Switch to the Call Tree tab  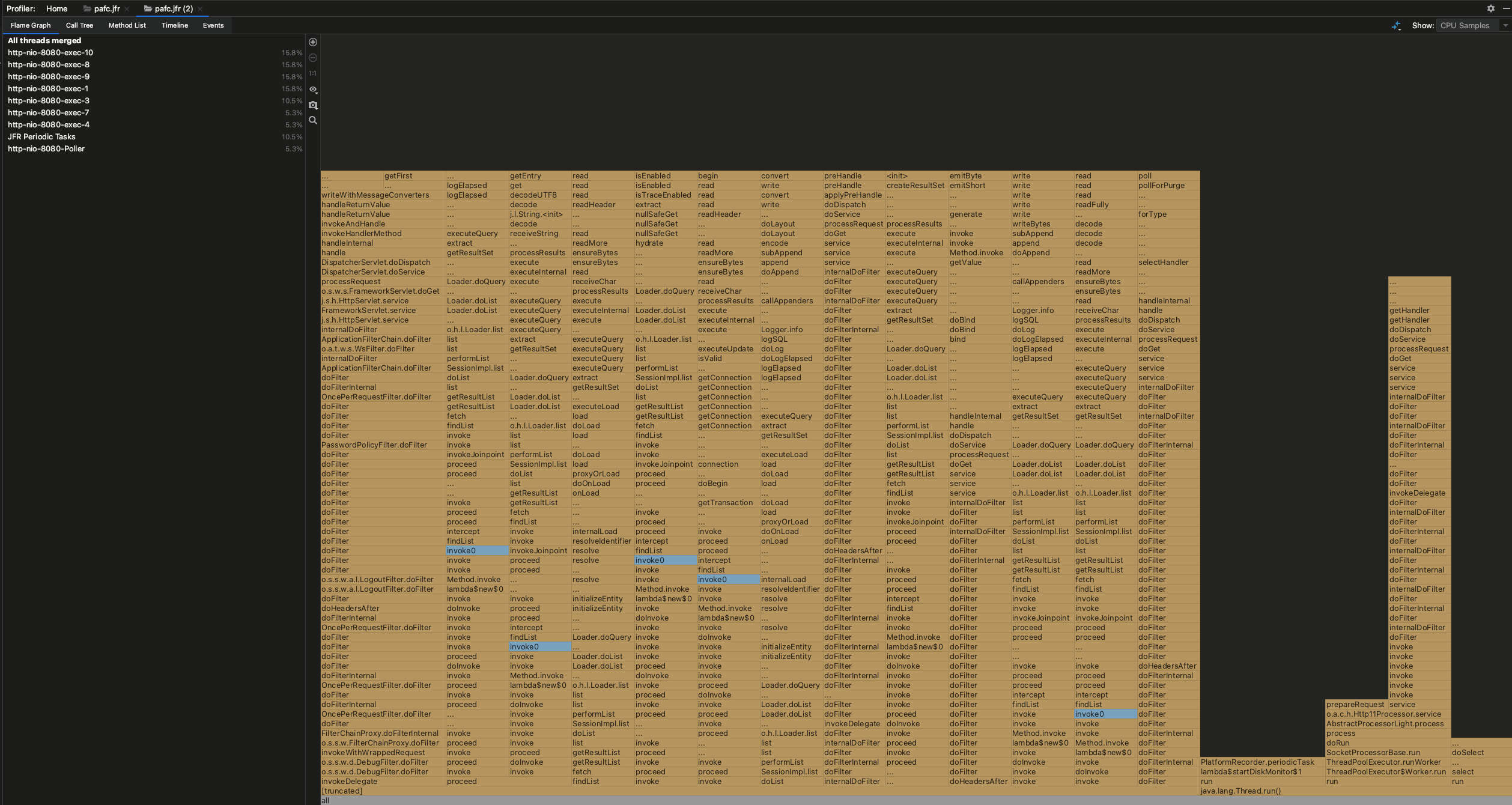(x=79, y=25)
